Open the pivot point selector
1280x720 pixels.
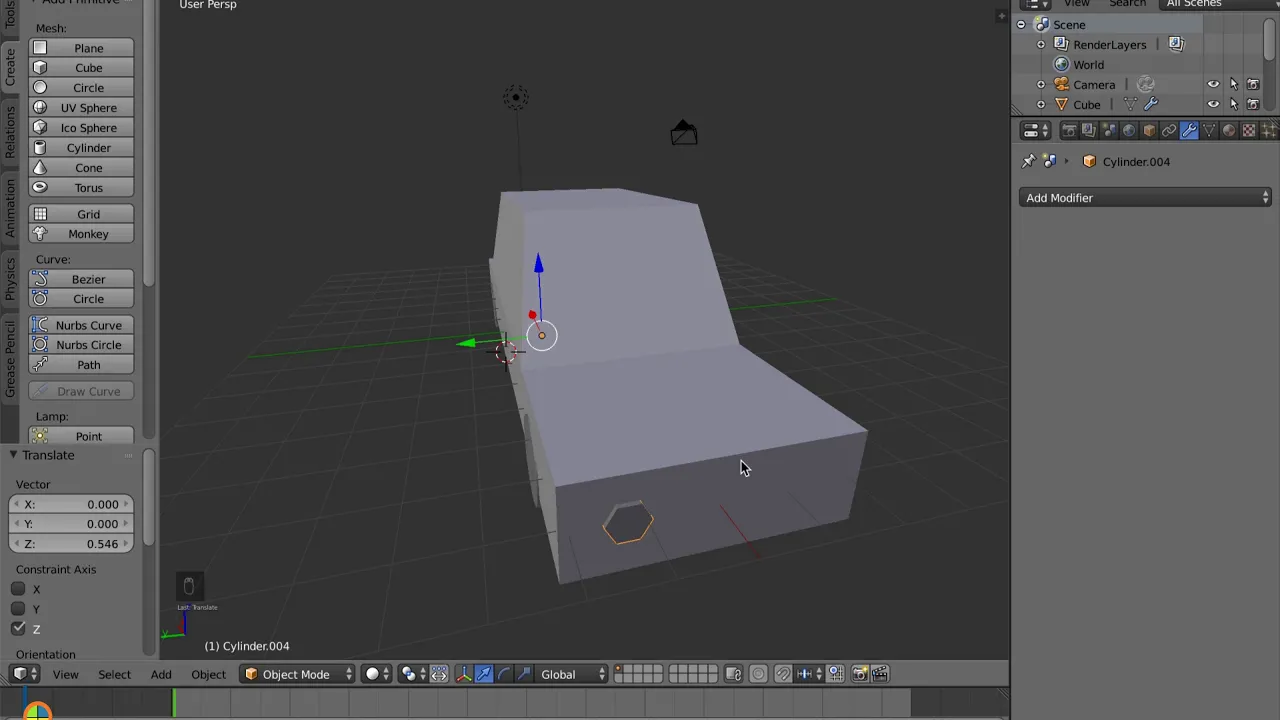[x=412, y=674]
